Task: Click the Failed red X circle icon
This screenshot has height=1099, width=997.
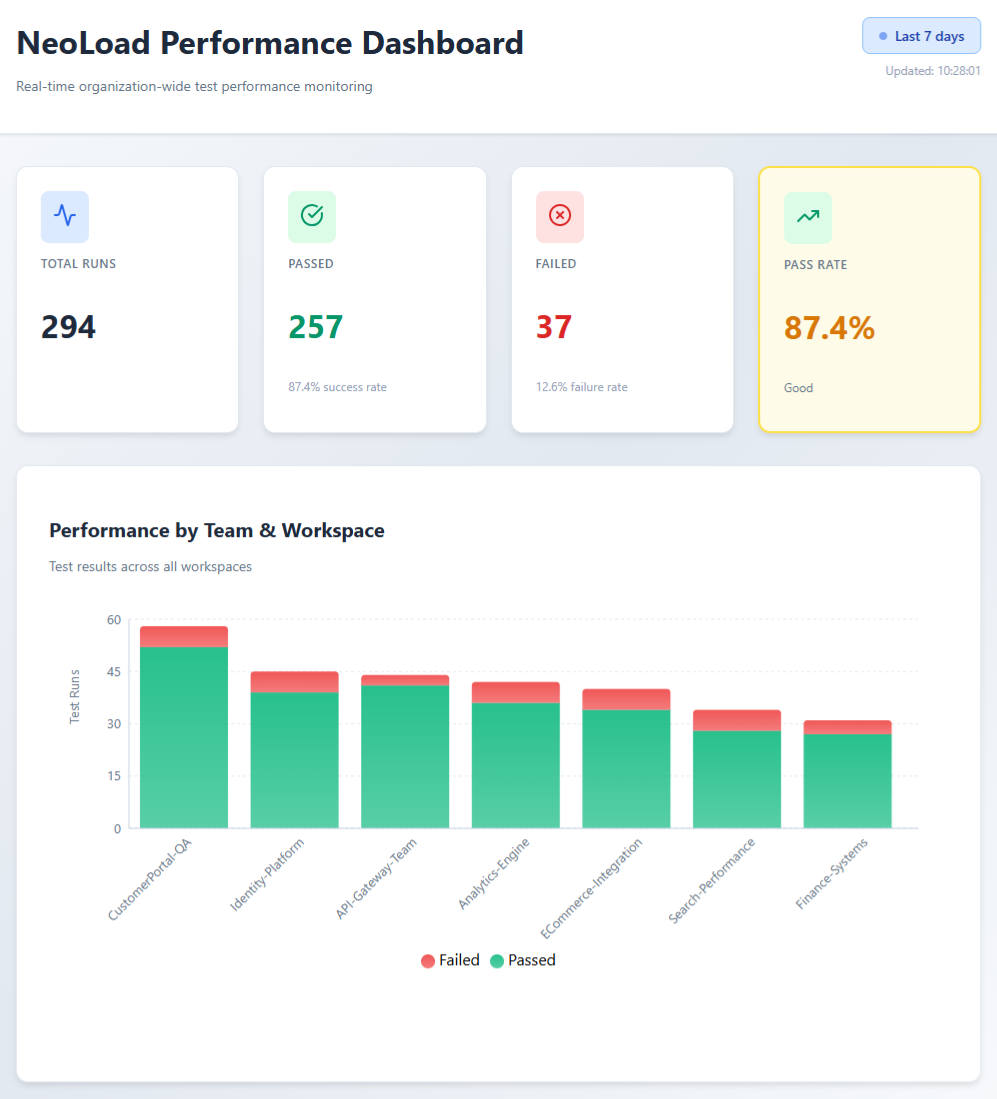Action: point(559,216)
